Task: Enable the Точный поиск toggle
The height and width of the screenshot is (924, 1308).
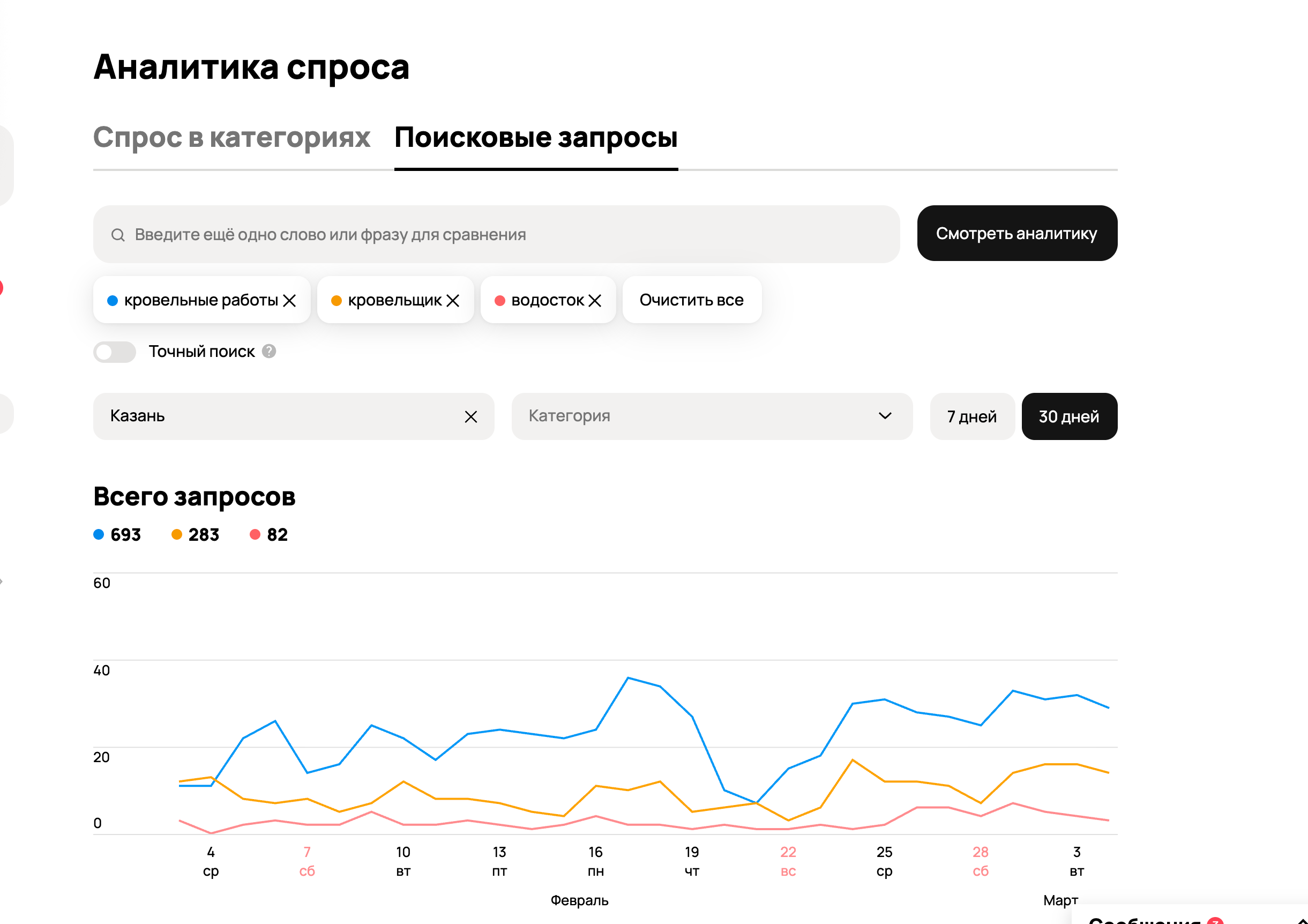Action: [115, 352]
